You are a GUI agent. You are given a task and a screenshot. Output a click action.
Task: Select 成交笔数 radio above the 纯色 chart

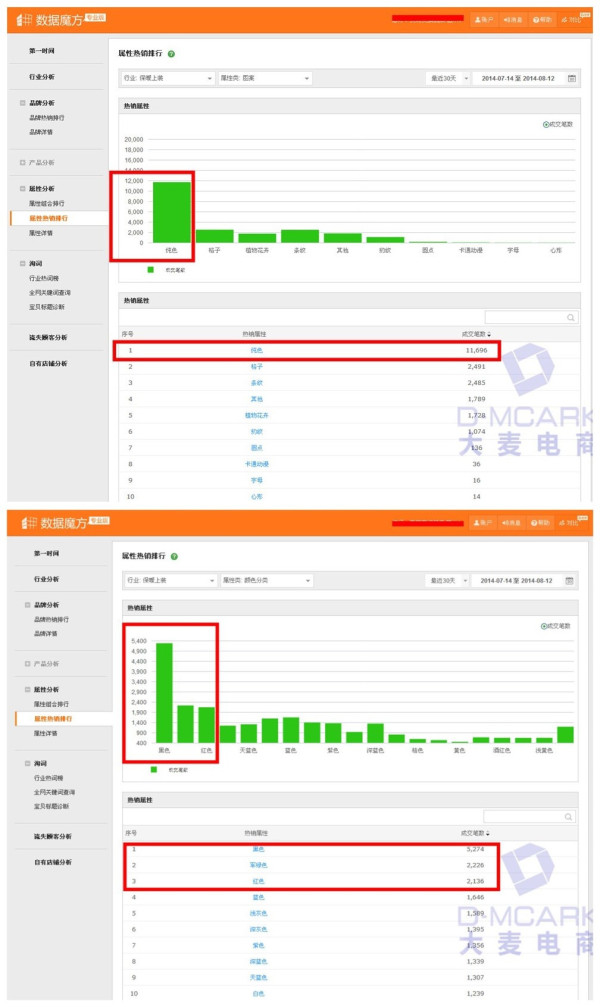[x=546, y=125]
